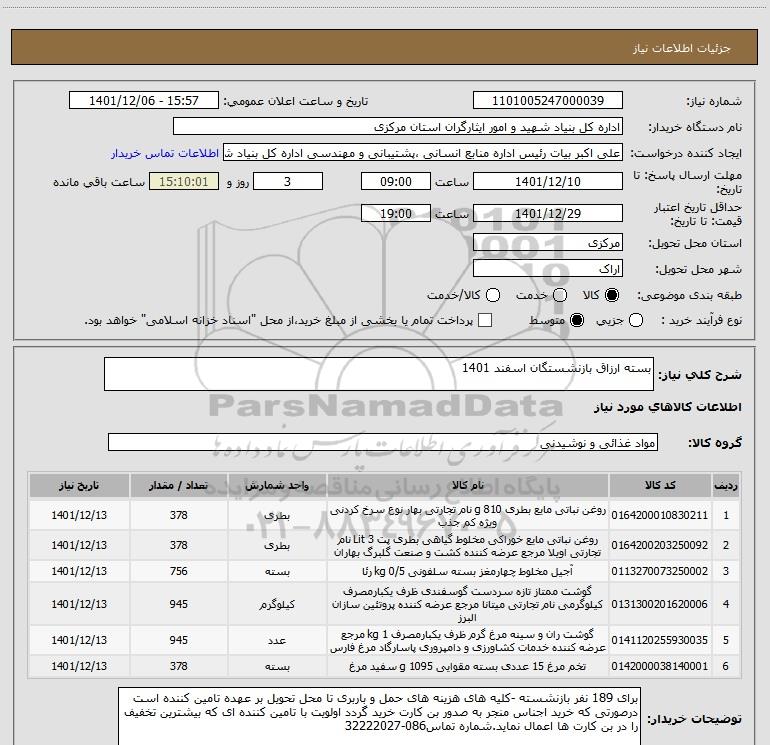This screenshot has height=745, width=770.
Task: Click product code 0131300201620006
Action: tap(660, 604)
